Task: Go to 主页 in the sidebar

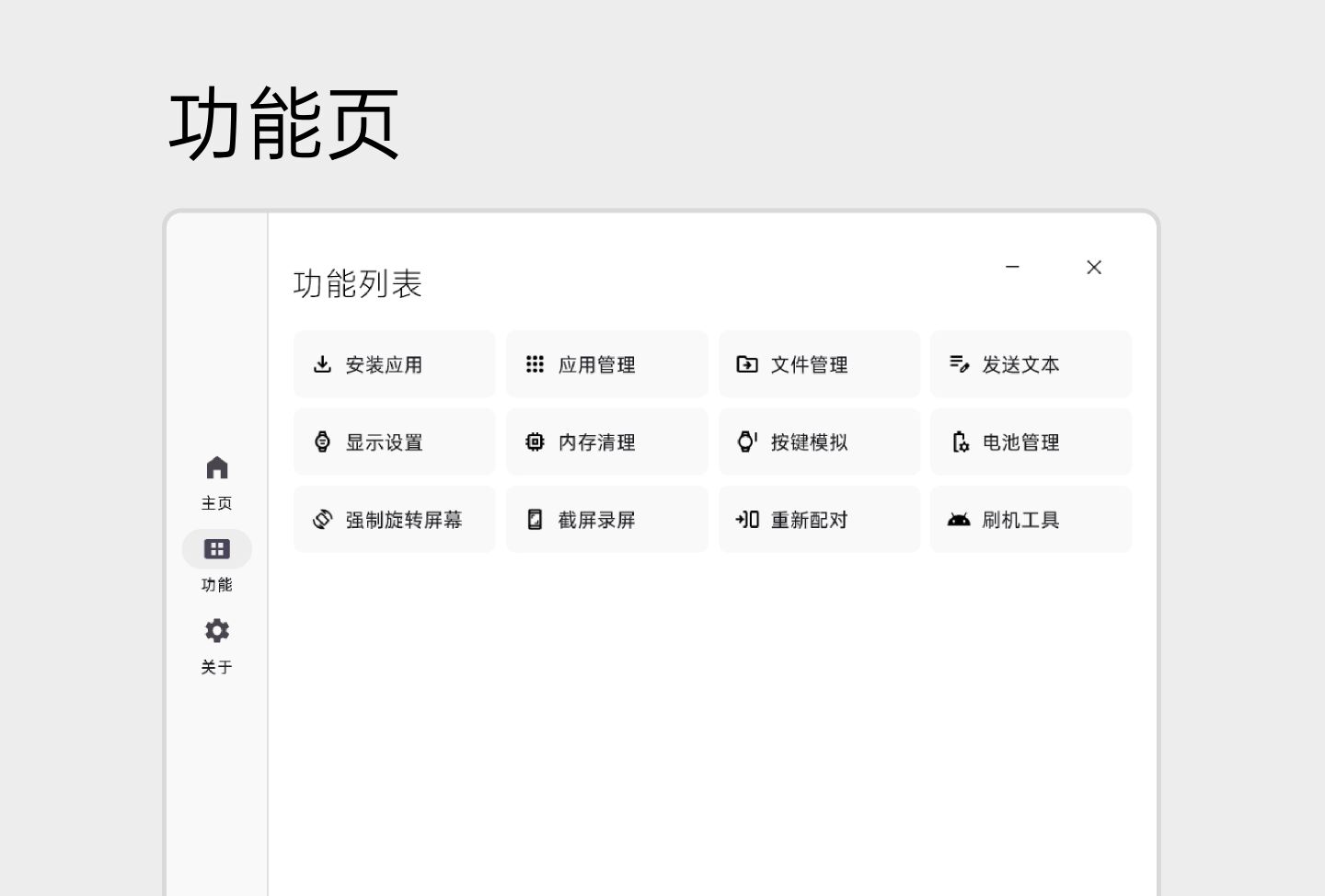Action: tap(217, 481)
